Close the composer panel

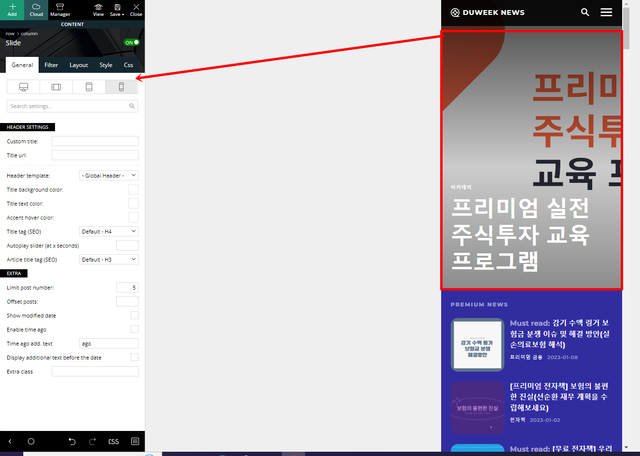(136, 10)
